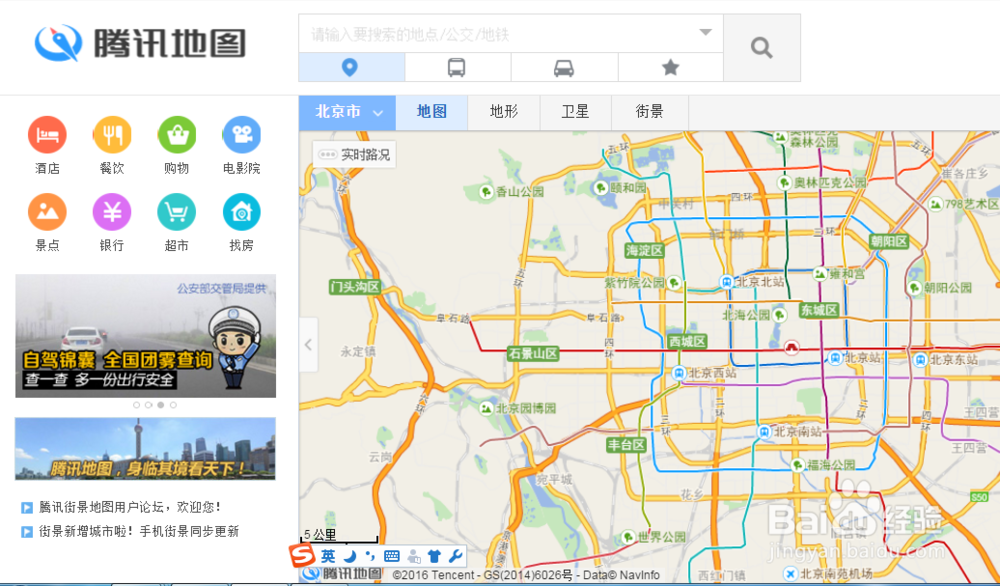This screenshot has width=1000, height=586.
Task: Click the 朝阳公园 park marker
Action: [x=915, y=288]
